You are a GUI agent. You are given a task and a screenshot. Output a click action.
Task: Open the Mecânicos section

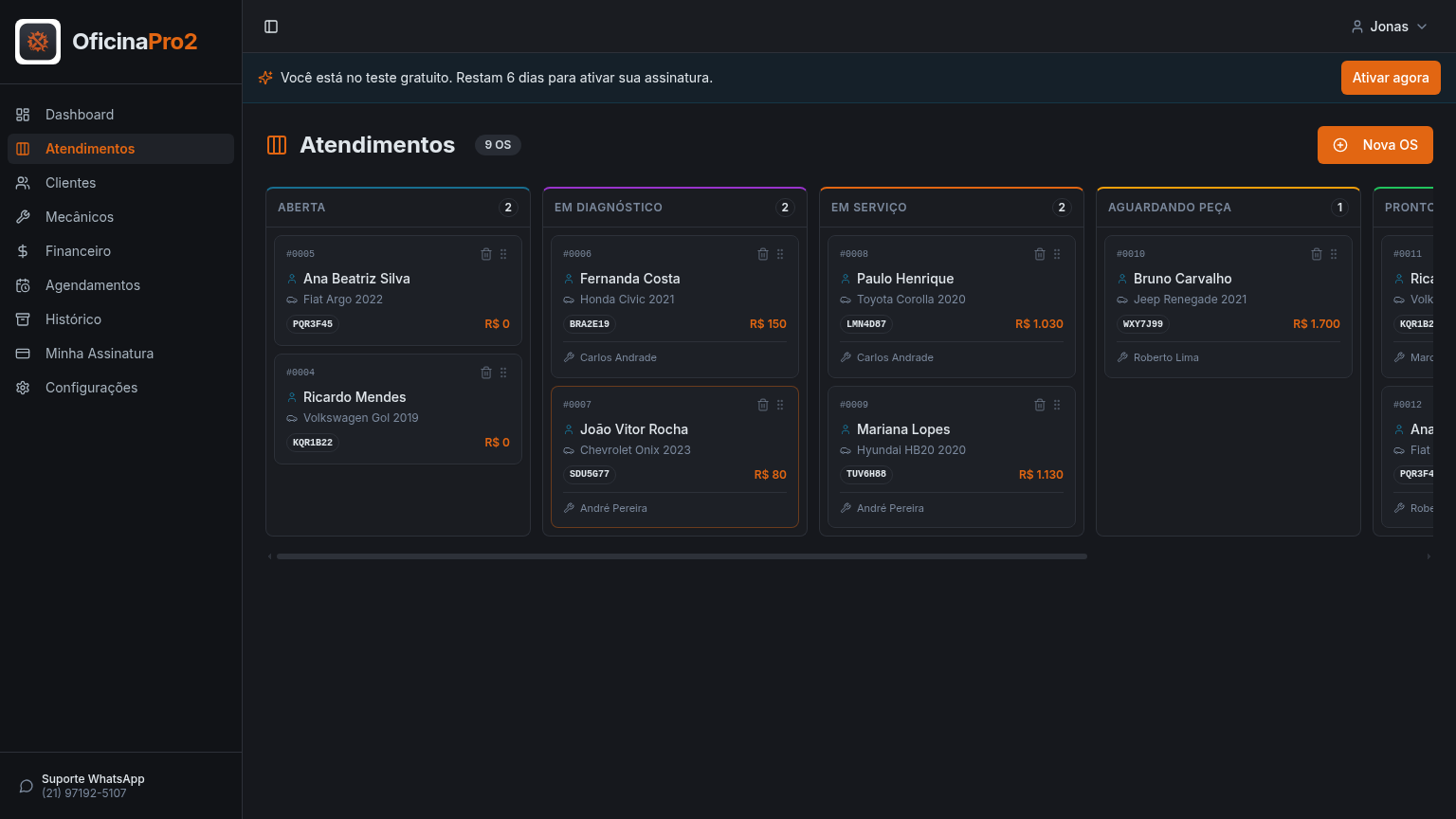click(120, 217)
